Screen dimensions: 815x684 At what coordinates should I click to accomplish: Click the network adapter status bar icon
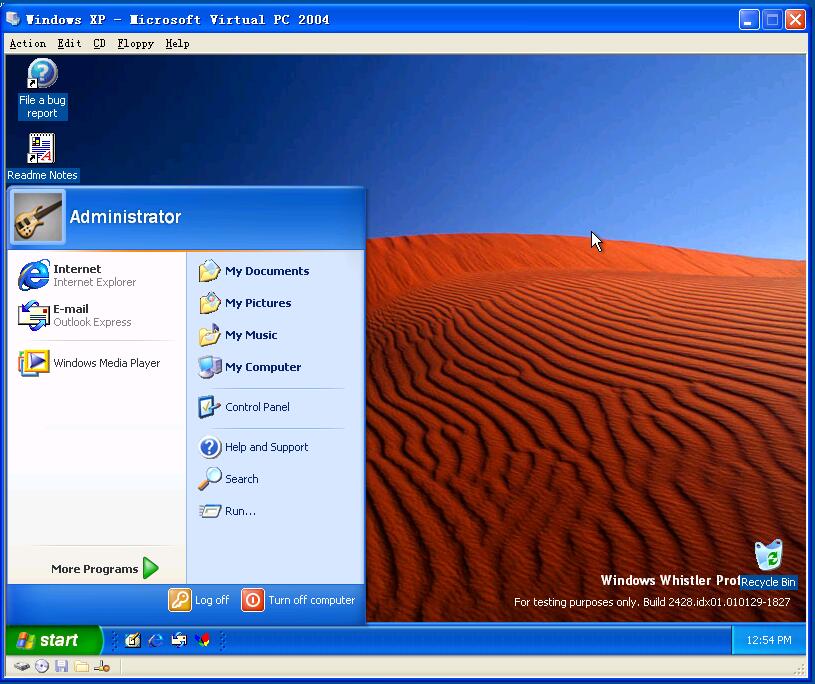click(102, 666)
